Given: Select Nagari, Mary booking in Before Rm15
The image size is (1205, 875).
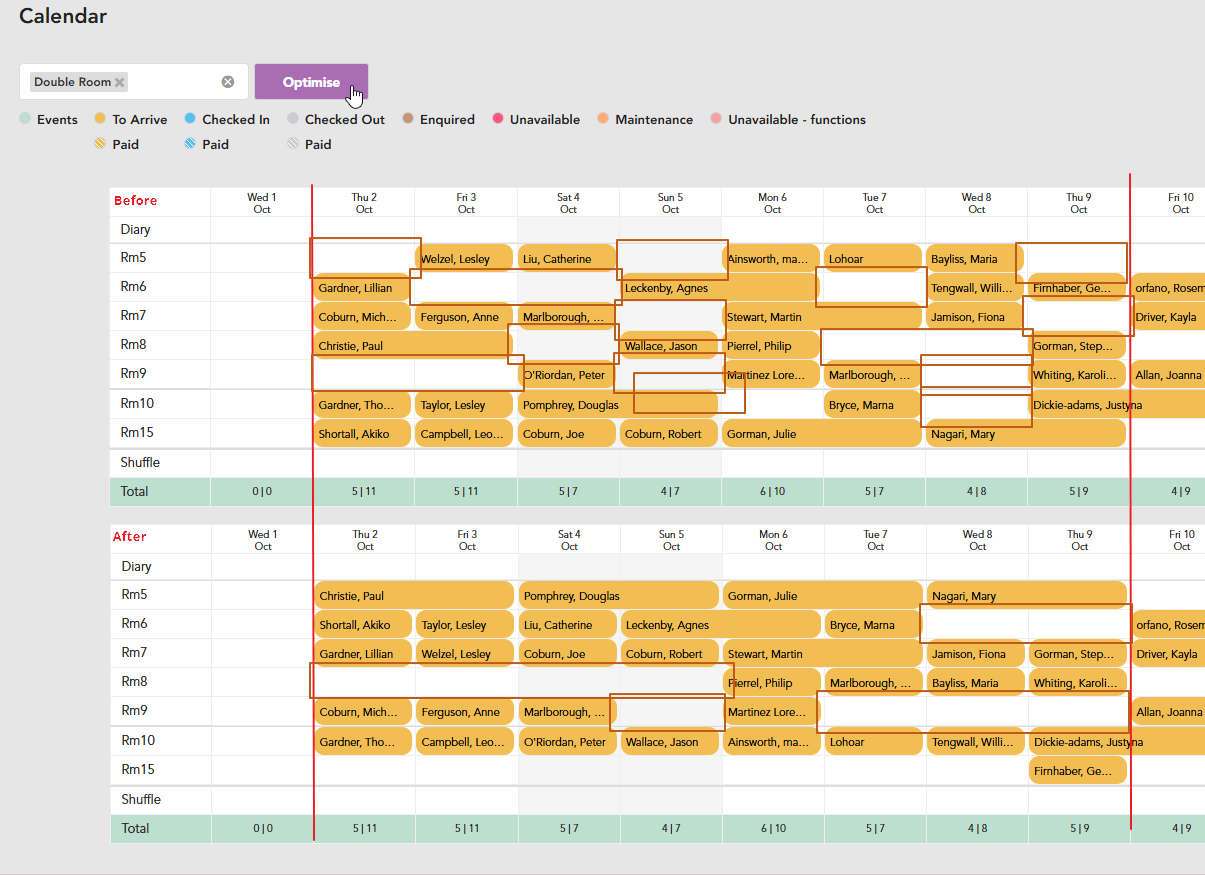Looking at the screenshot, I should [1027, 434].
